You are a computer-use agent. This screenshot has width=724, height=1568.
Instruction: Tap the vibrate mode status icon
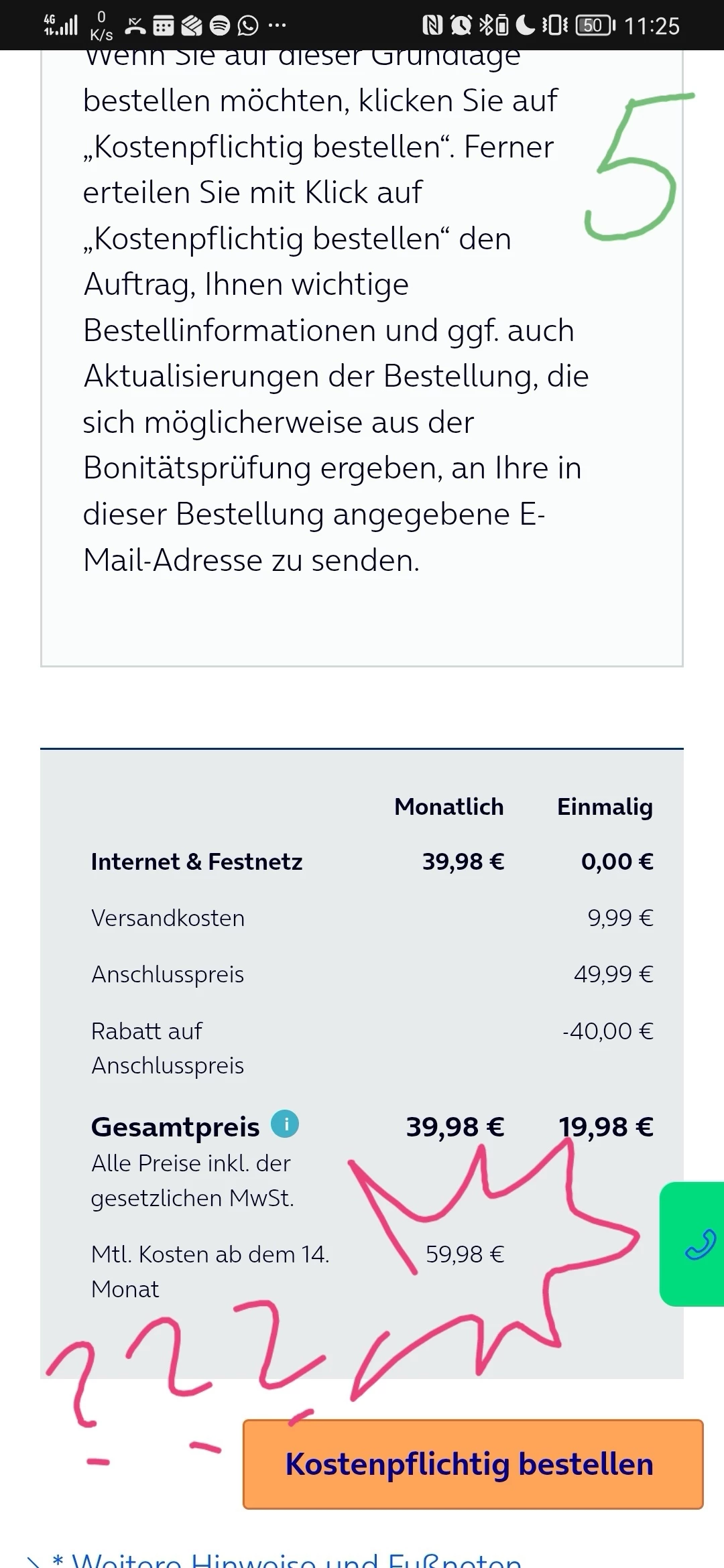click(555, 26)
